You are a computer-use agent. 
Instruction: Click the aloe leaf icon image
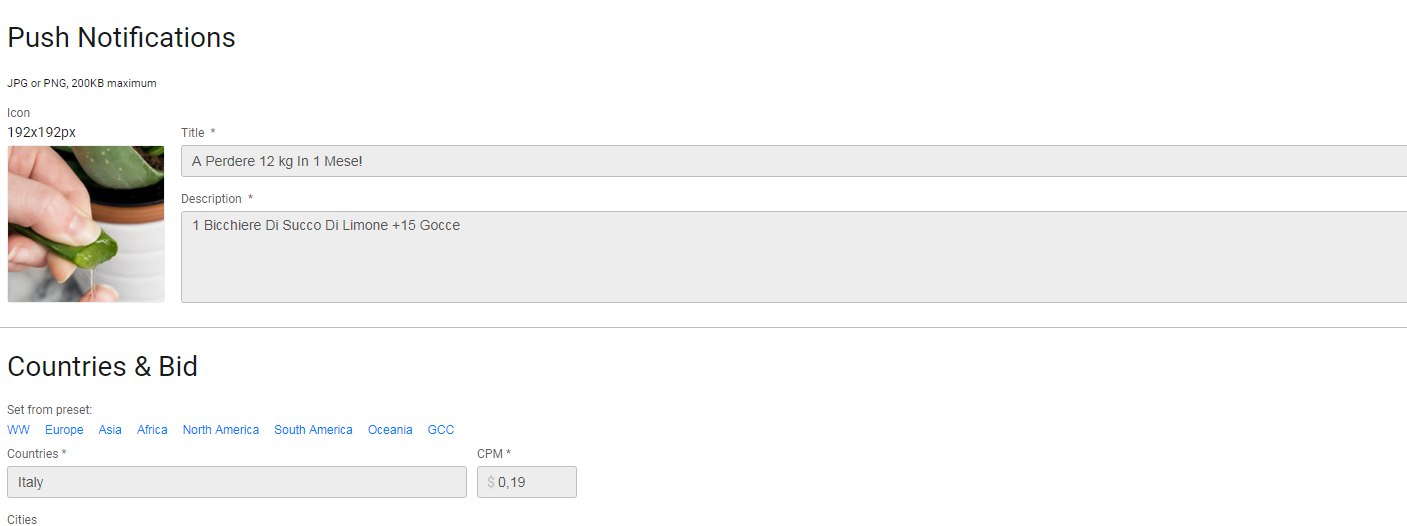click(x=86, y=224)
